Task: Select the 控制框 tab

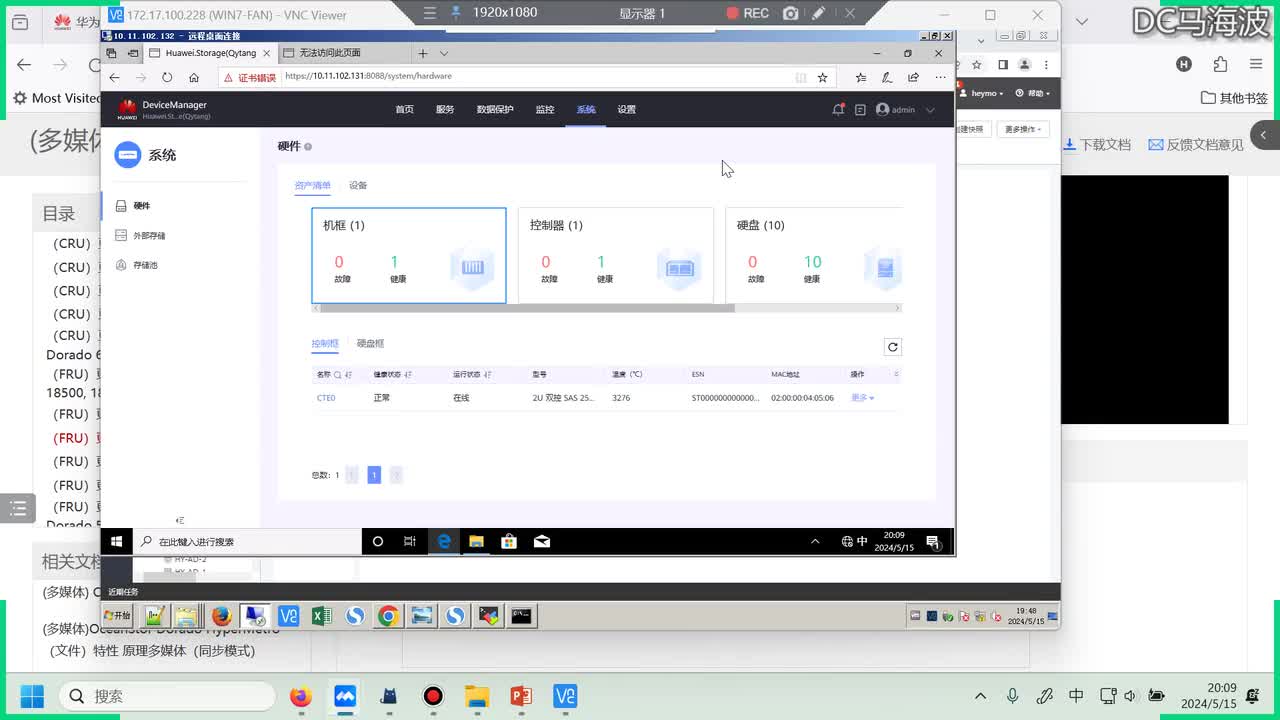Action: (325, 343)
